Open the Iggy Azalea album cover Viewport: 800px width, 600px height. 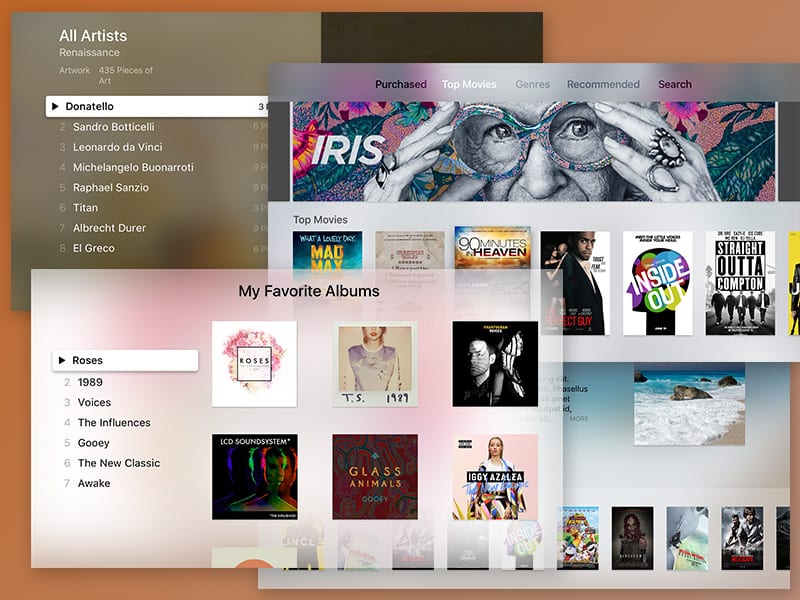coord(495,477)
